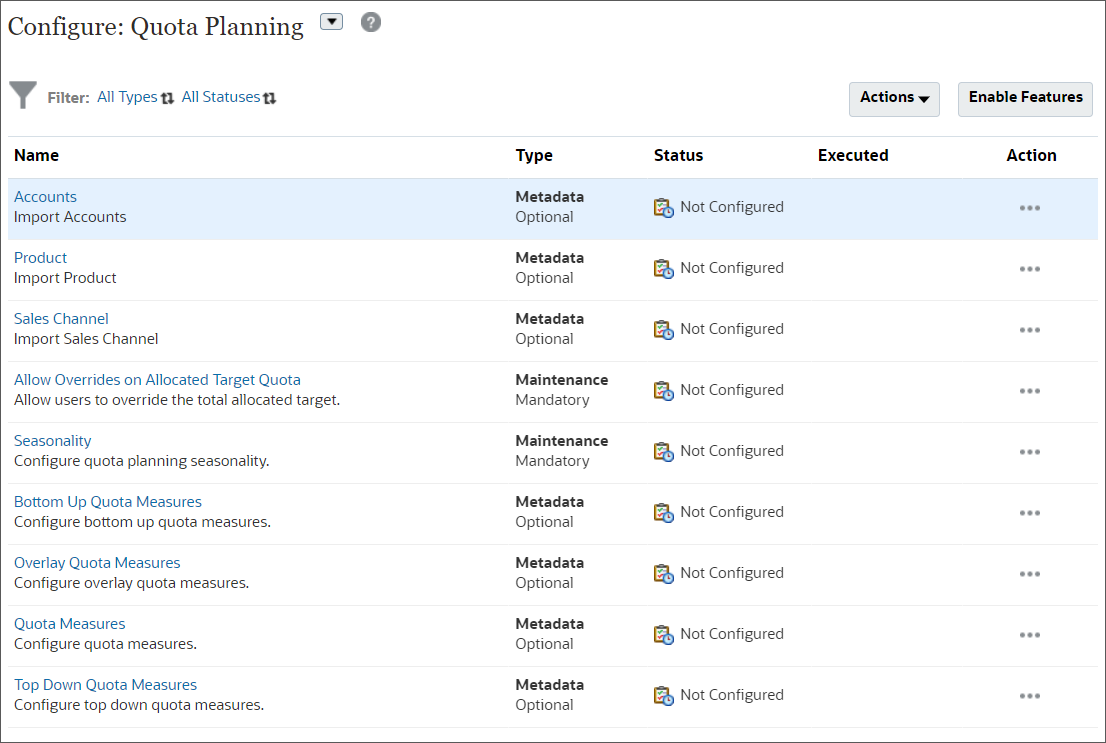Open the action menu for the Accounts row
The width and height of the screenshot is (1106, 743).
[x=1030, y=208]
